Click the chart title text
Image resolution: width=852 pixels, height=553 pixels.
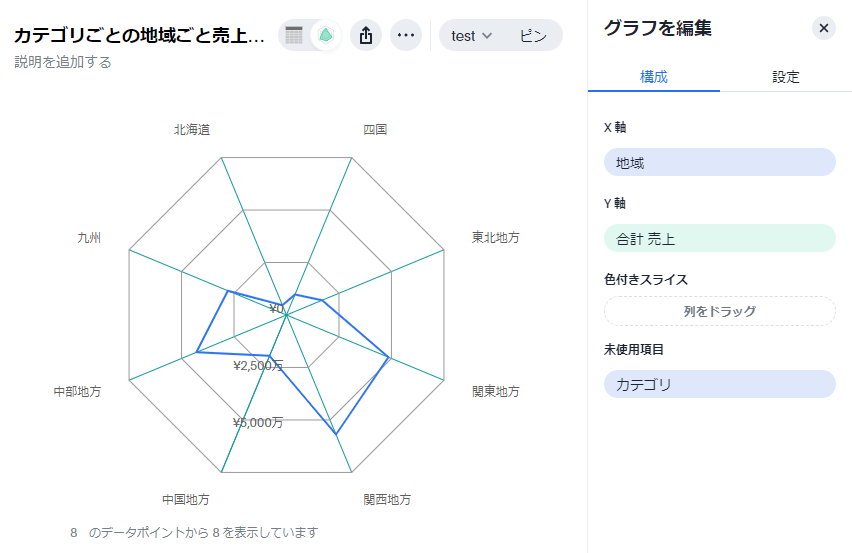click(139, 36)
